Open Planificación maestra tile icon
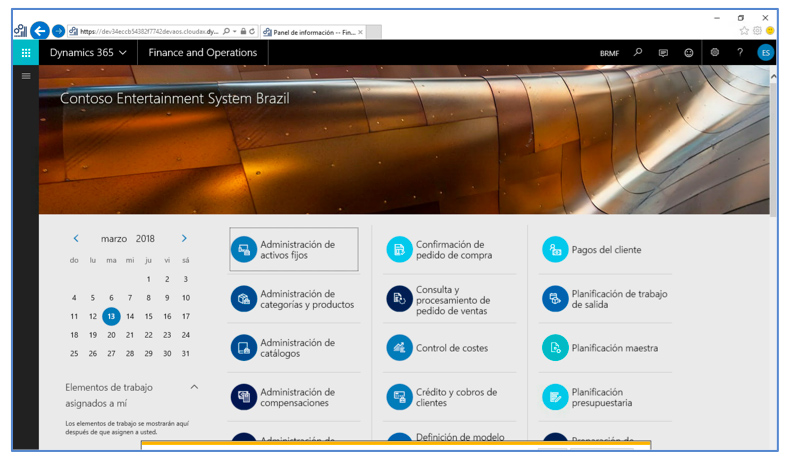This screenshot has width=790, height=457. (555, 348)
